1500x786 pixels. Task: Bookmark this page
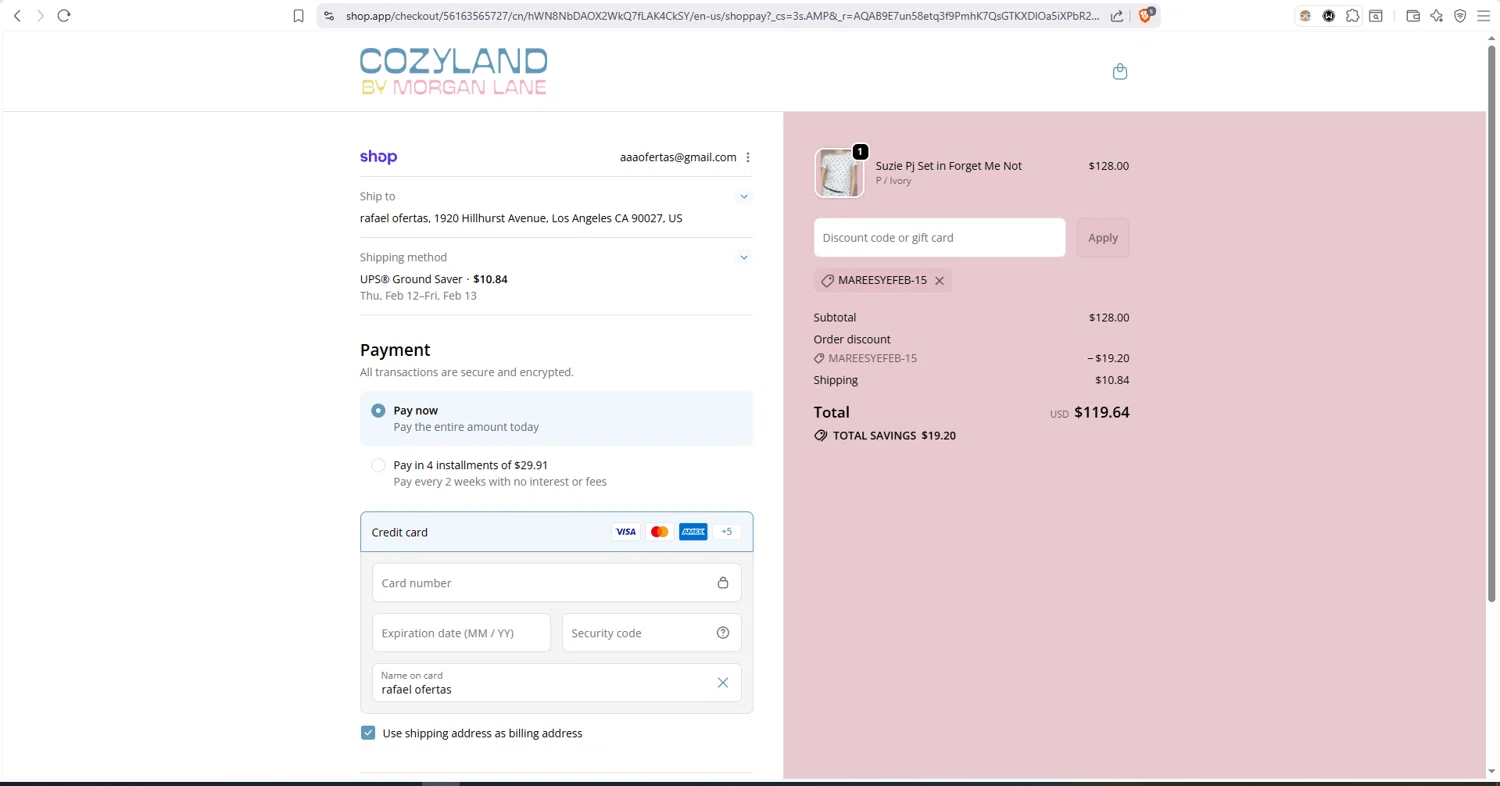pyautogui.click(x=298, y=16)
